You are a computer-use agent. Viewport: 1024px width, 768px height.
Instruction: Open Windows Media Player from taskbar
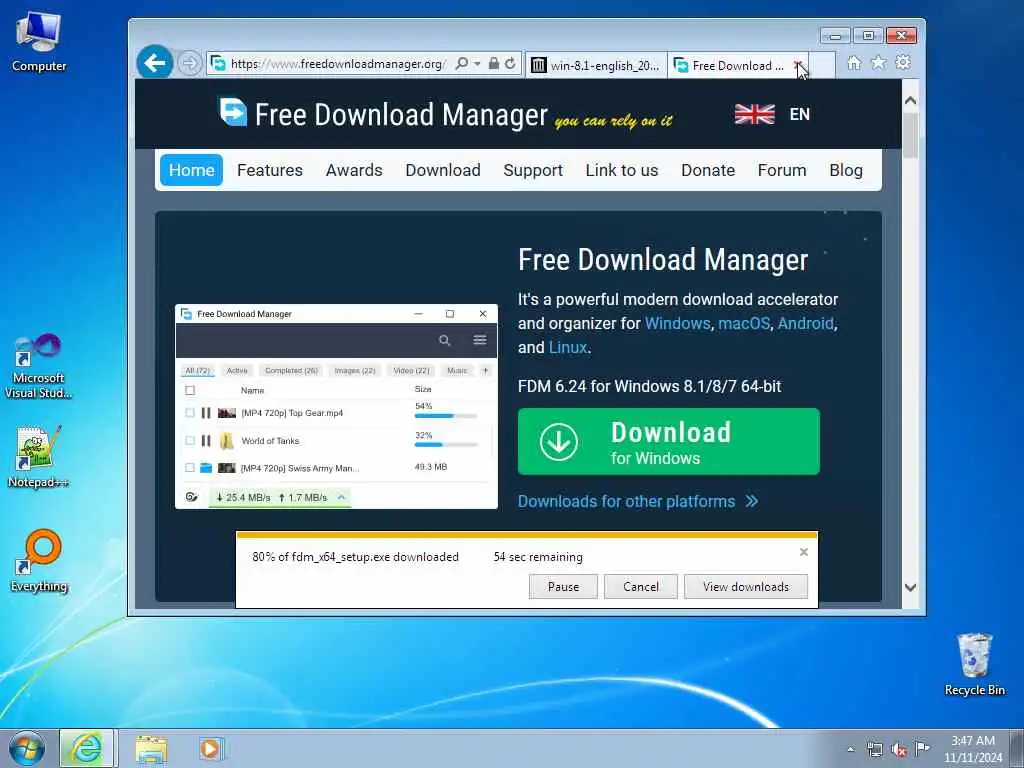[211, 749]
